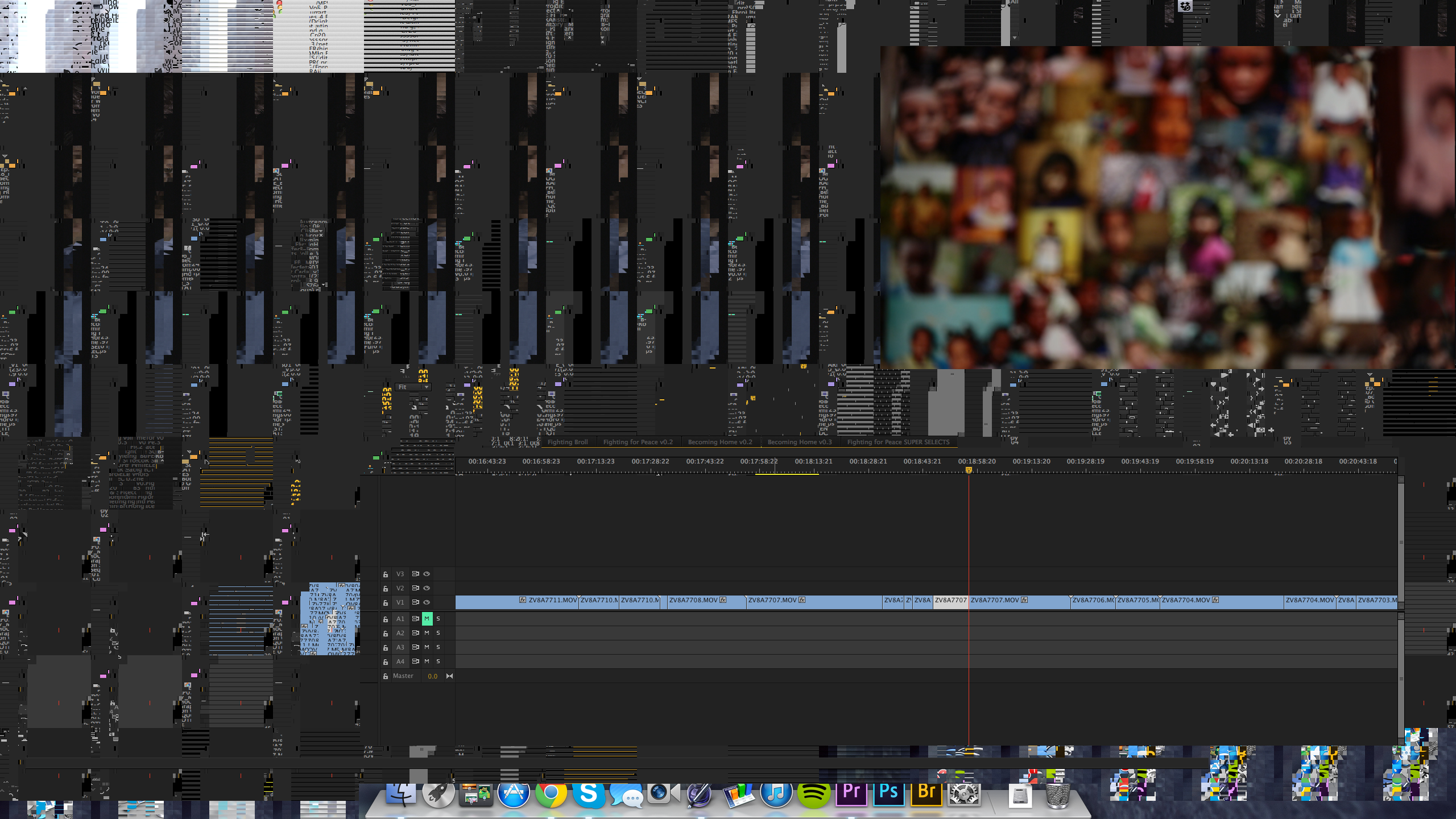
Task: Hide track V1 with eye icon
Action: point(427,602)
